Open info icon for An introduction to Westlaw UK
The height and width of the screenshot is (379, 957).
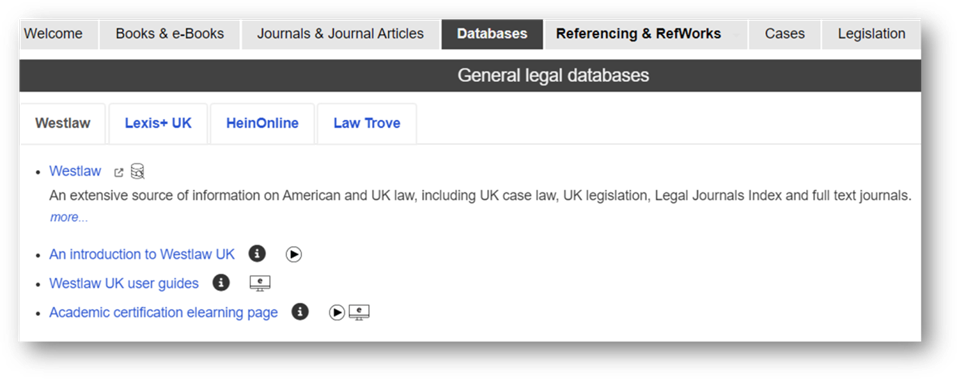(x=257, y=254)
